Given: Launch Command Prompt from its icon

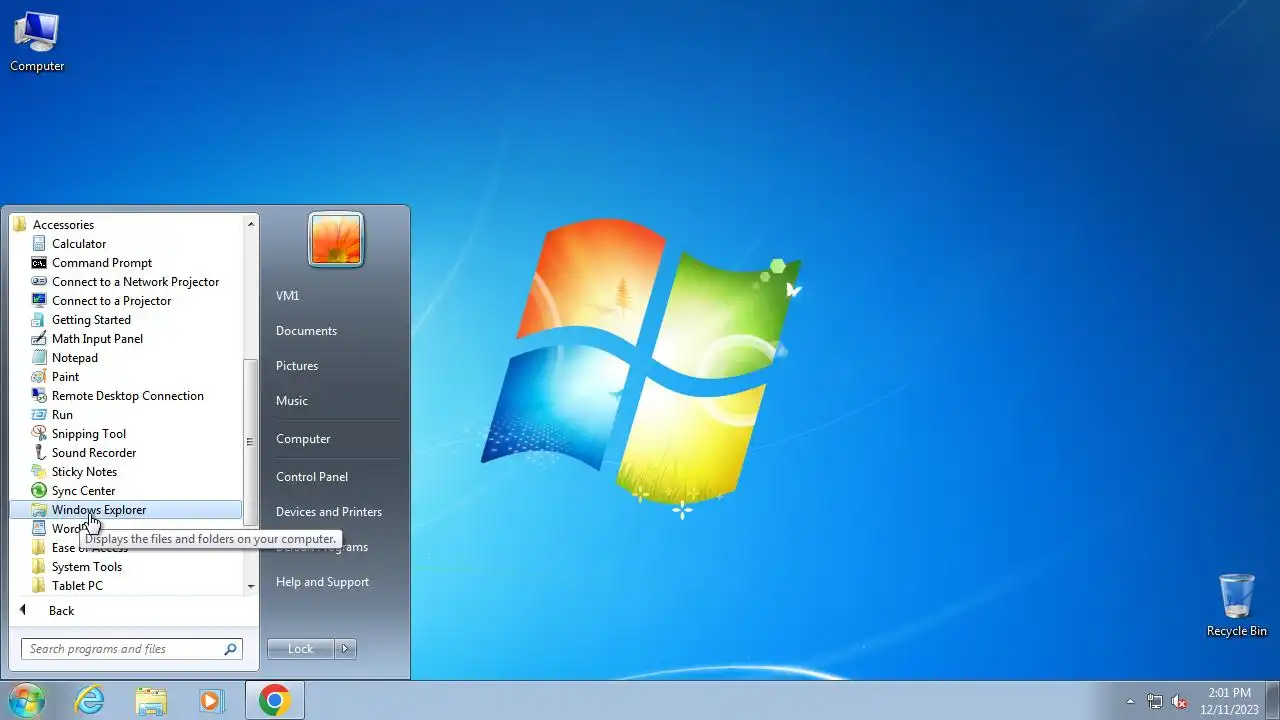Looking at the screenshot, I should (x=39, y=263).
